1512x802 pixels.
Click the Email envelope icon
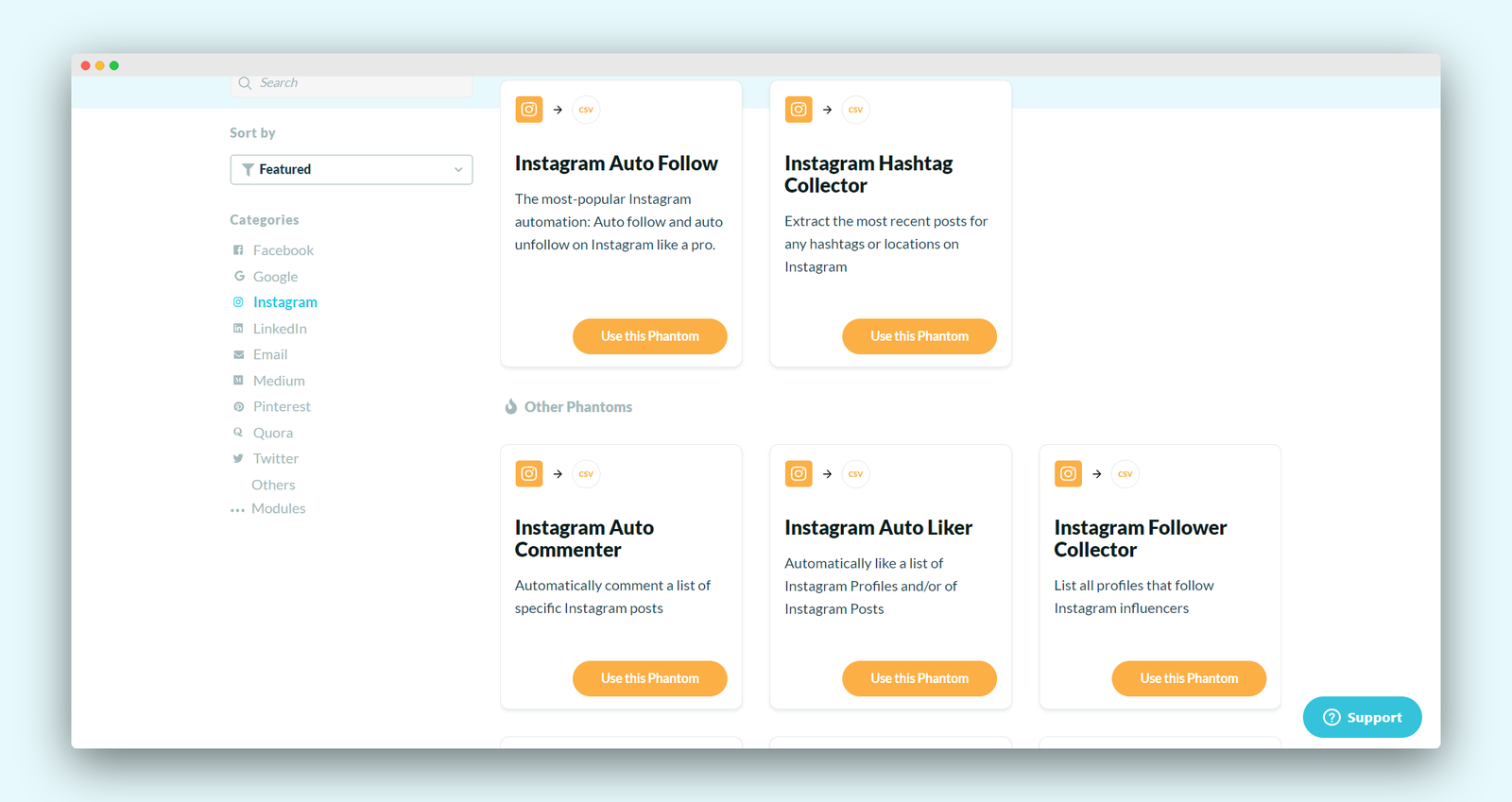238,354
